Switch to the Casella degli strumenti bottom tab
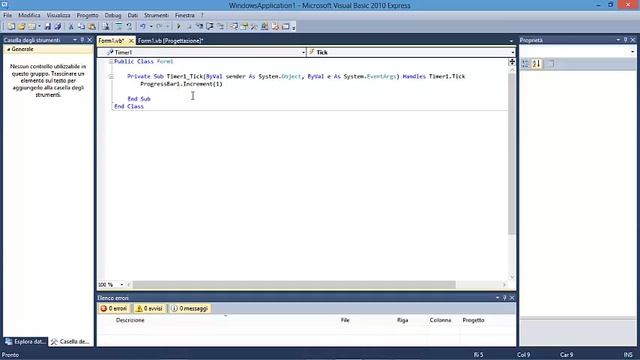 (x=70, y=342)
